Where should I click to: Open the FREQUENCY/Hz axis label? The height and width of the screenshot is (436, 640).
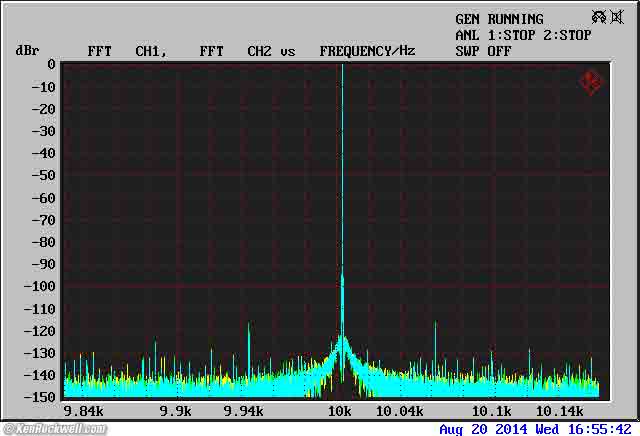[x=367, y=50]
